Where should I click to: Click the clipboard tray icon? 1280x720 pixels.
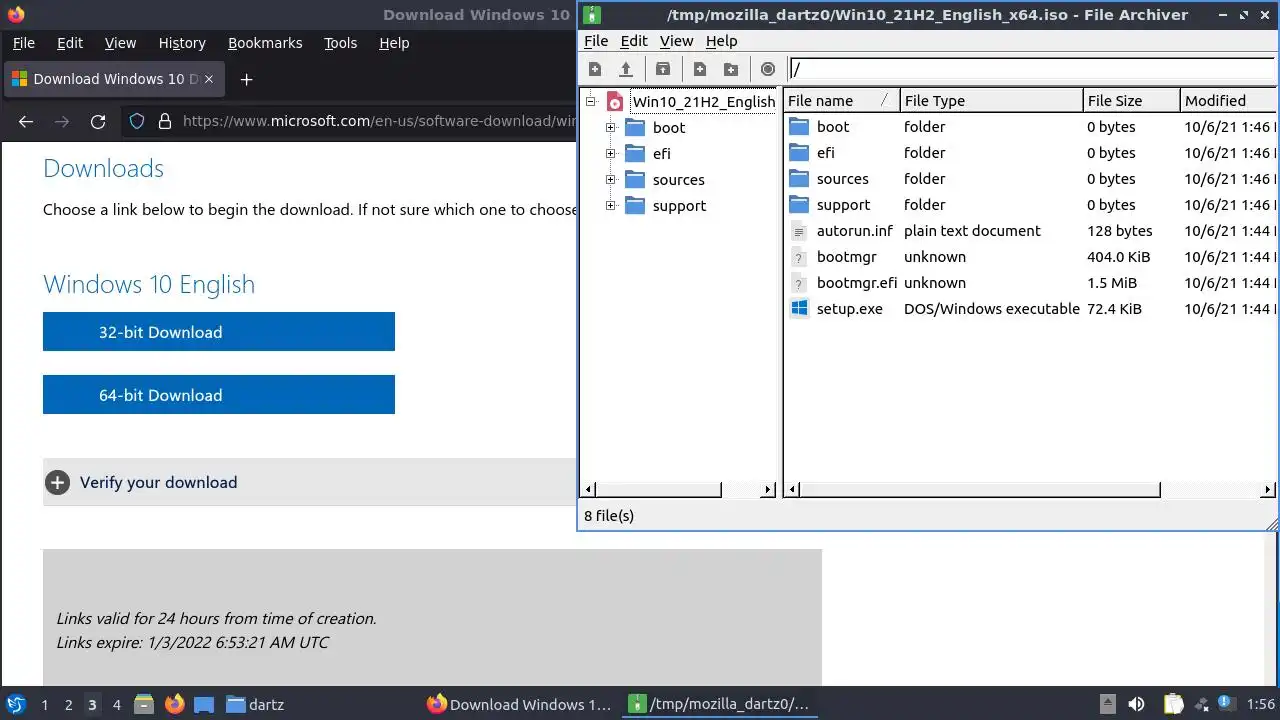[1173, 704]
